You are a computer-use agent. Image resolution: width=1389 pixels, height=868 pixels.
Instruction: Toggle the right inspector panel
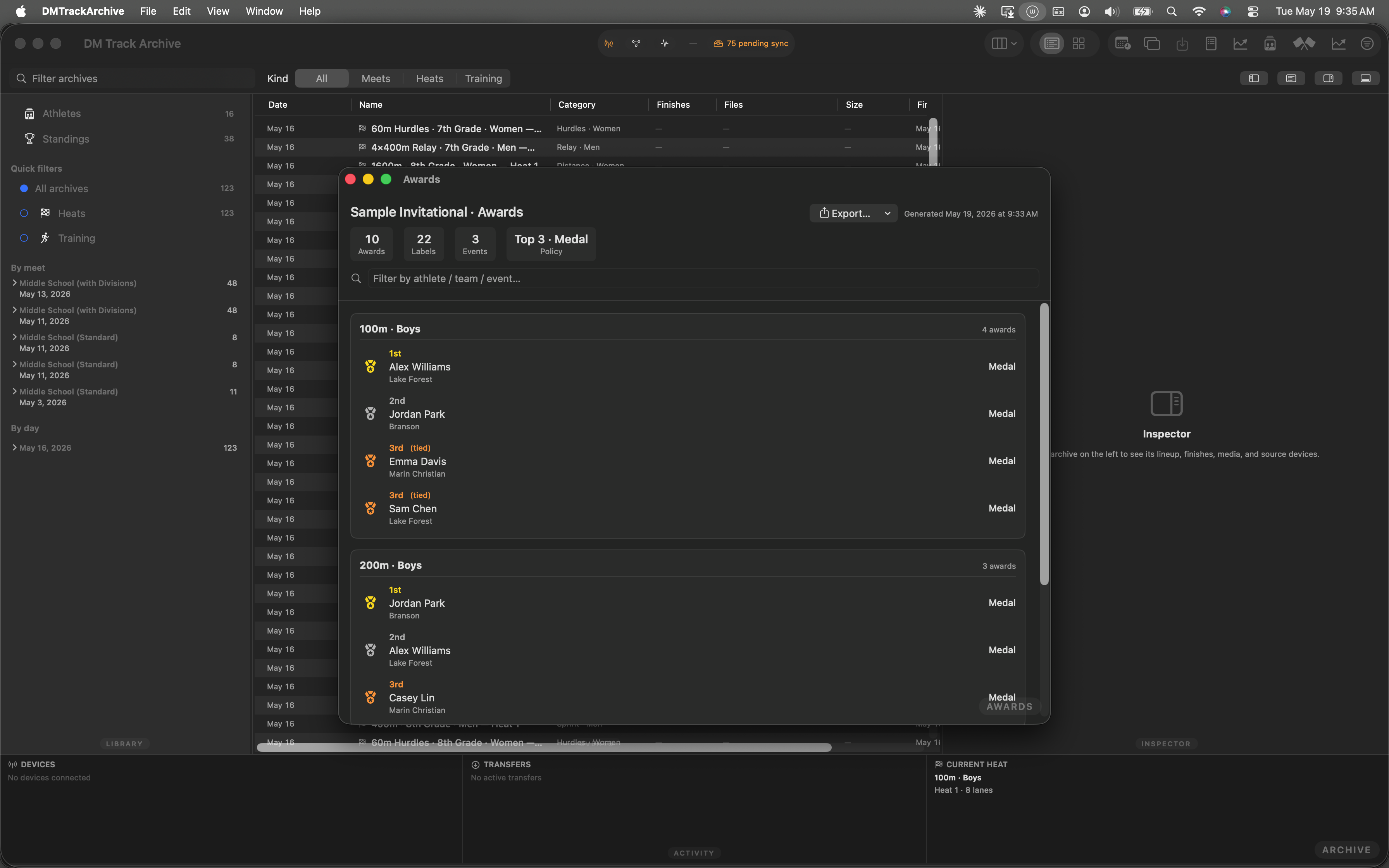pos(1328,79)
